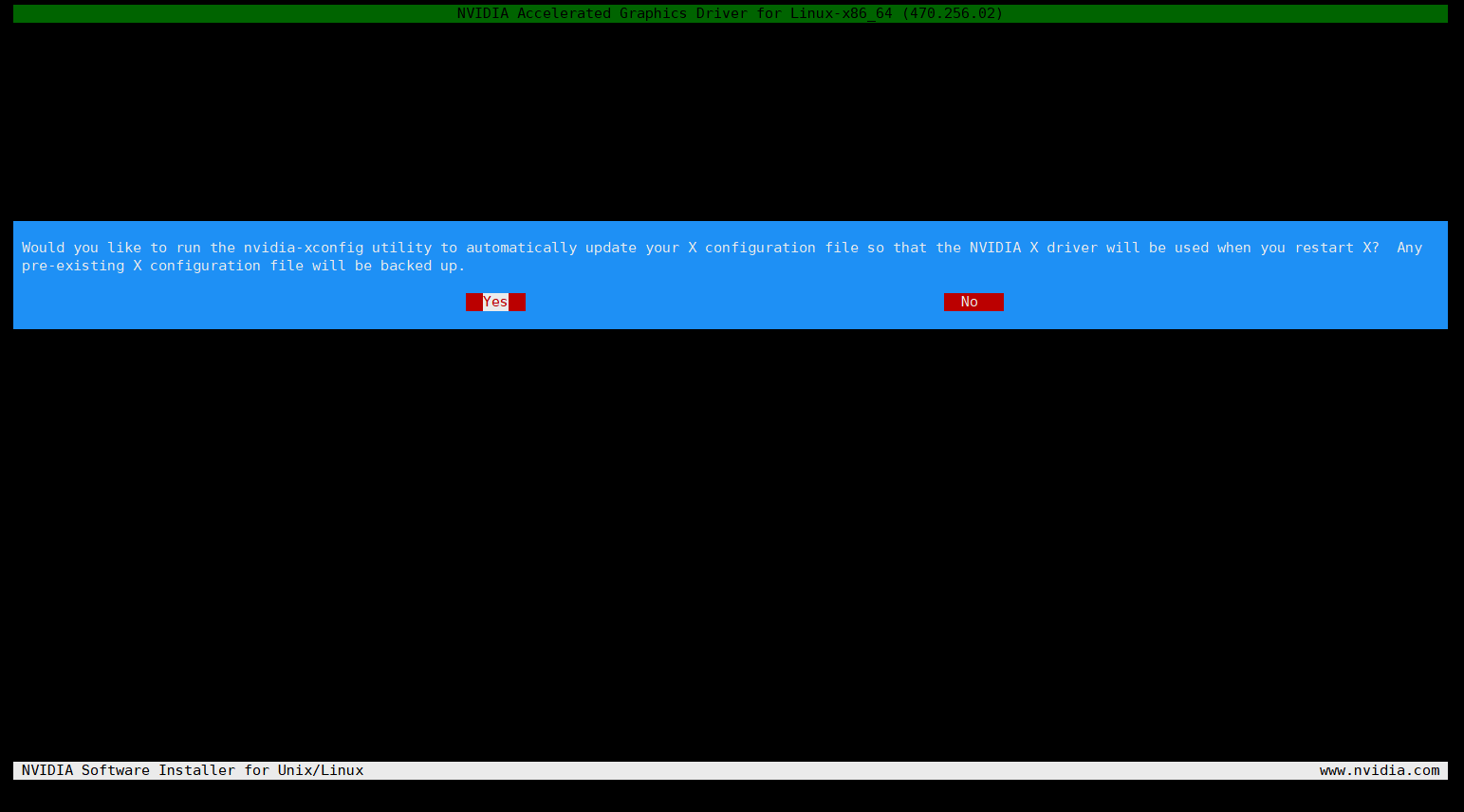Click the black area below the dialog
The width and height of the screenshot is (1464, 812).
[731, 541]
